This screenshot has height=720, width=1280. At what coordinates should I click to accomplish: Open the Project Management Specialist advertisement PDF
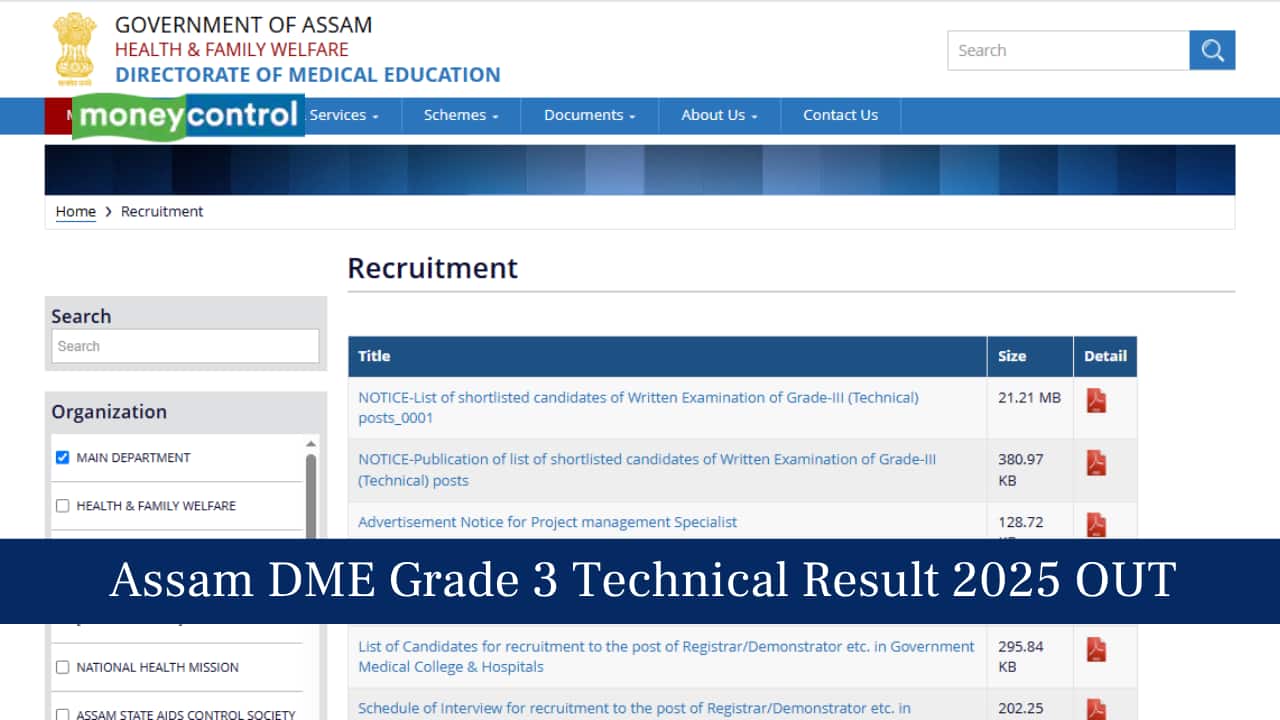click(1096, 524)
